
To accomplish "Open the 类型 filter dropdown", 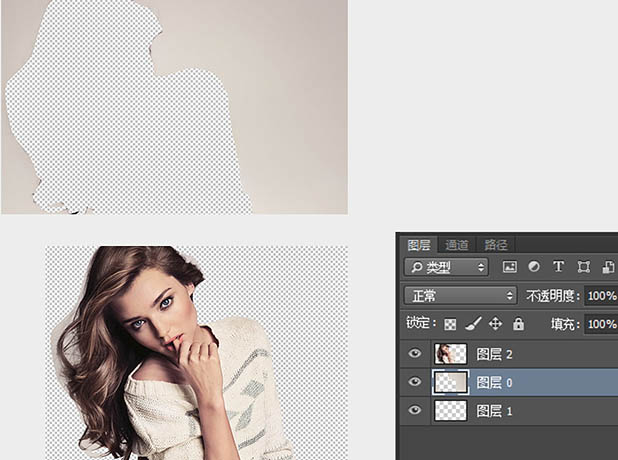I will point(447,267).
